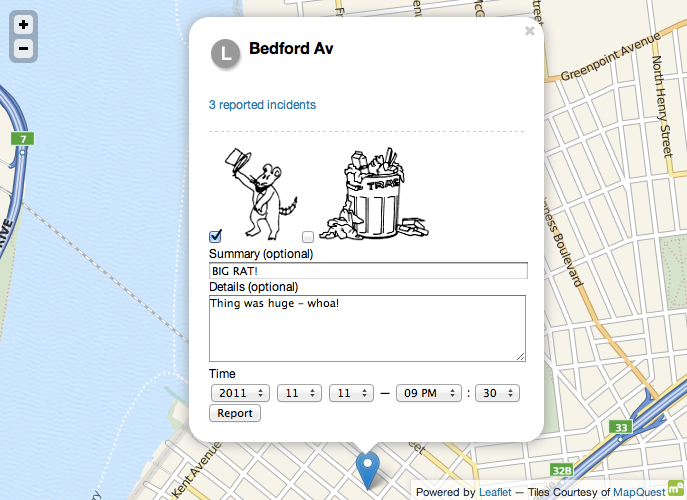Open the hour dropdown showing 09 PM
This screenshot has height=500, width=687.
(x=428, y=393)
